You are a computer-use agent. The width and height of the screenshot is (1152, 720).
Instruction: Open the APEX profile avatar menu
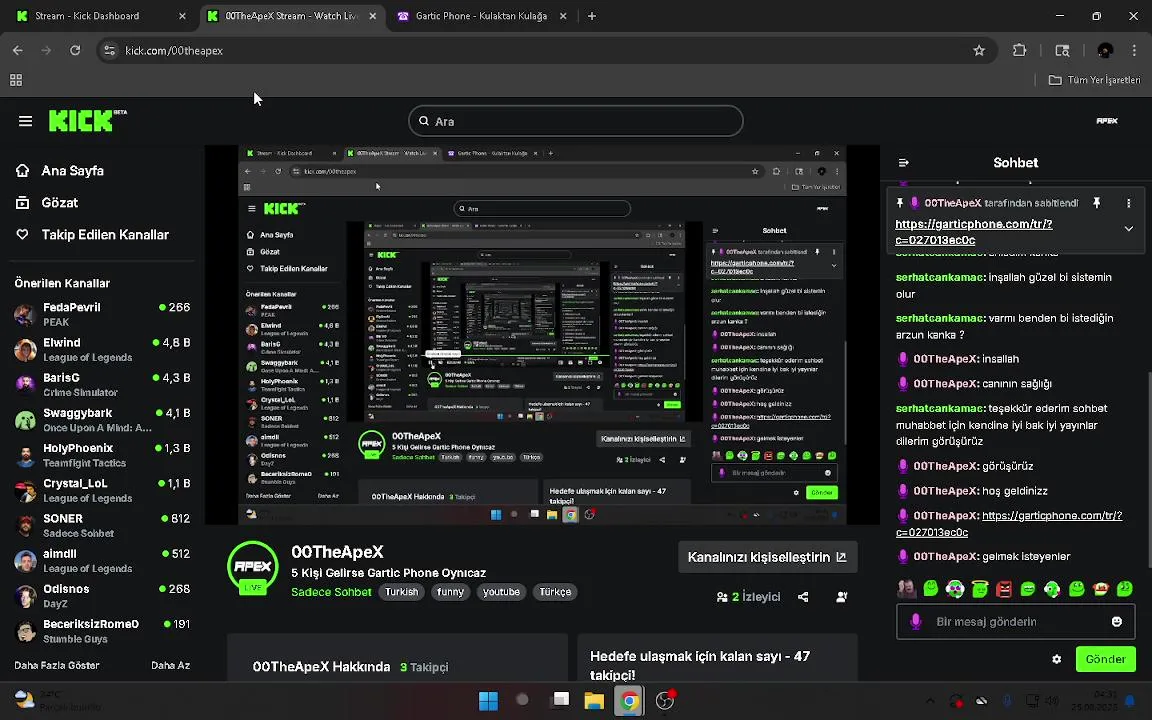tap(1106, 121)
